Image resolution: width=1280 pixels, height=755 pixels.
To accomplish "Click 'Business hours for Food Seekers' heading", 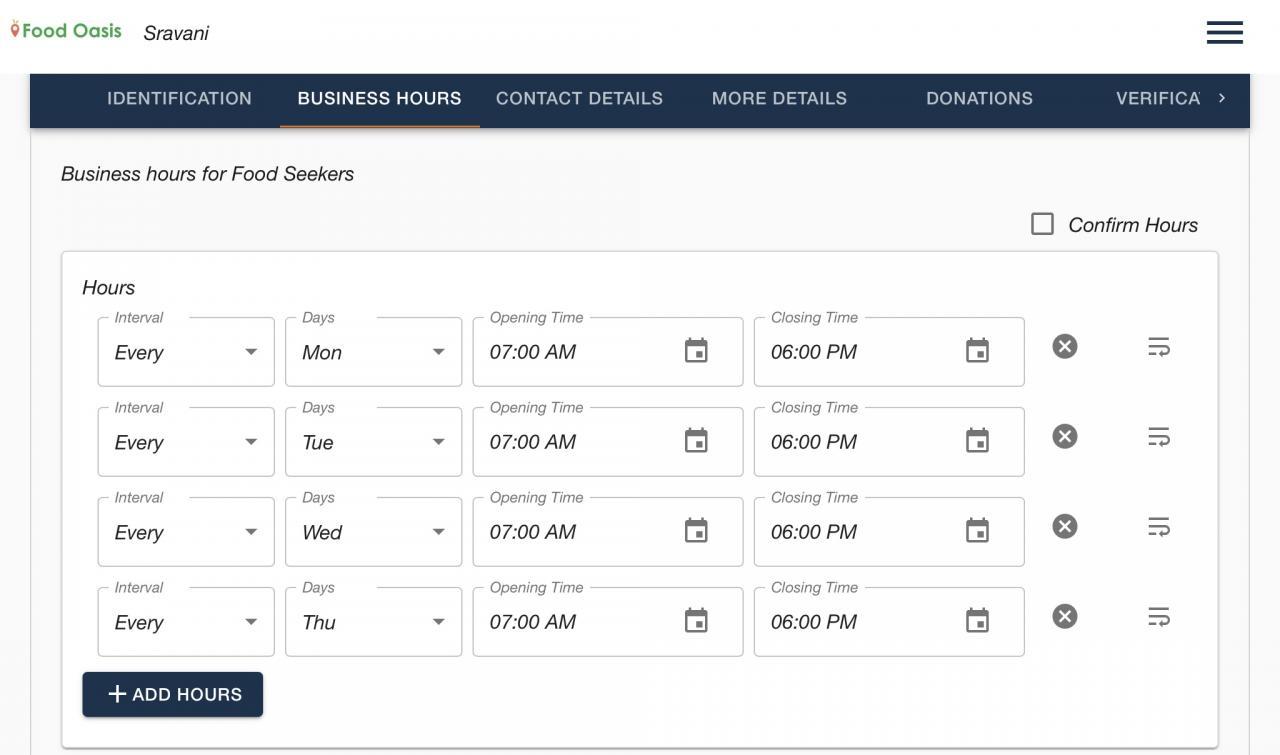I will point(208,174).
